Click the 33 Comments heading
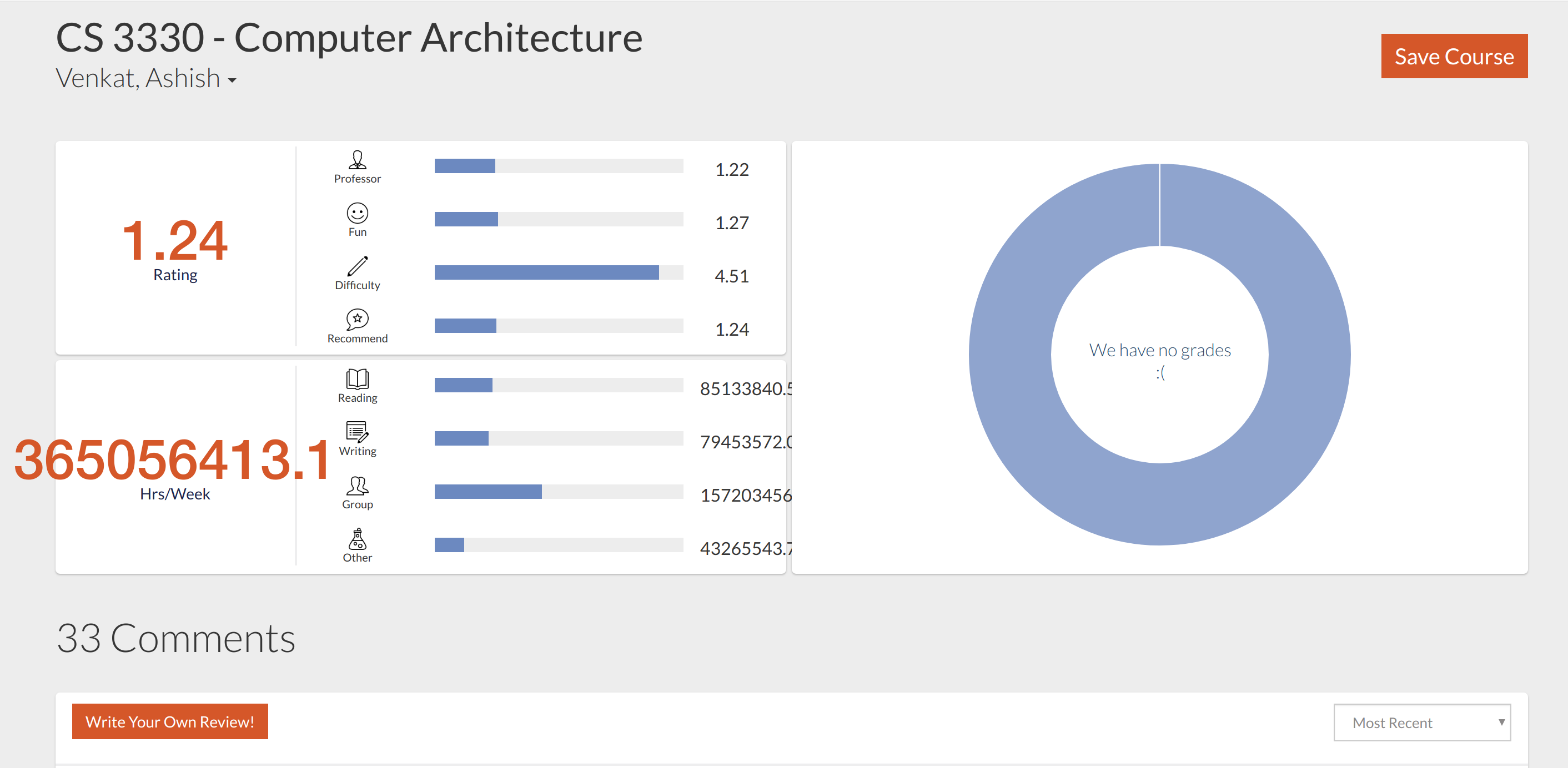 (x=176, y=638)
